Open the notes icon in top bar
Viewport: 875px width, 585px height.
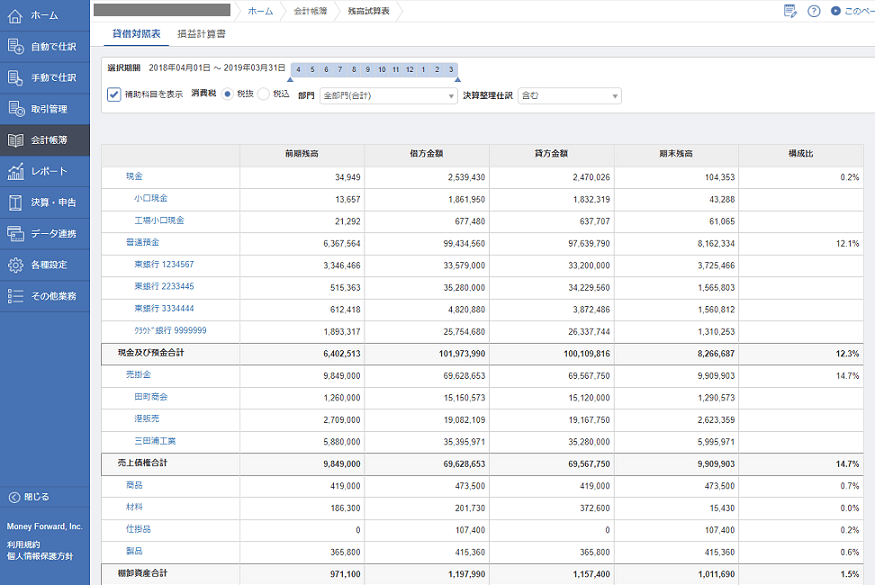click(x=790, y=11)
